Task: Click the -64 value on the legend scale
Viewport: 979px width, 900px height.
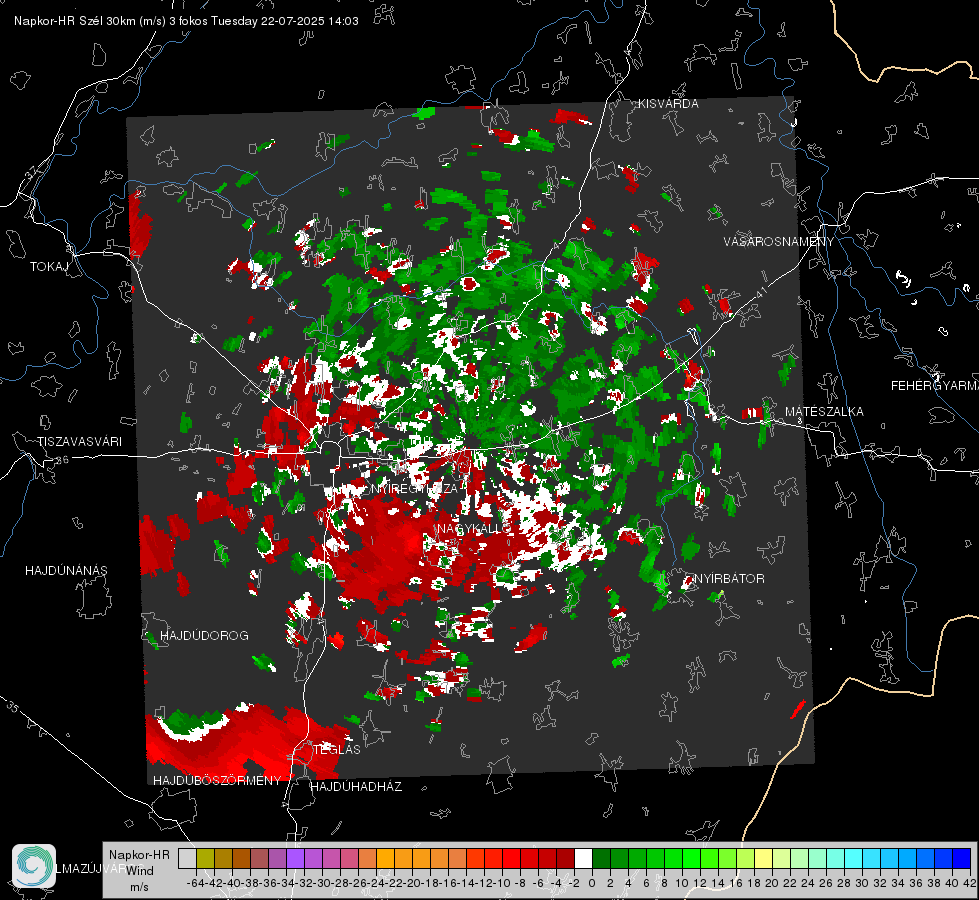Action: pyautogui.click(x=196, y=883)
